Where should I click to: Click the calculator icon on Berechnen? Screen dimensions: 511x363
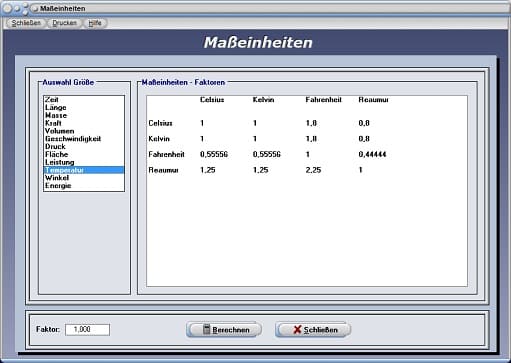click(207, 329)
